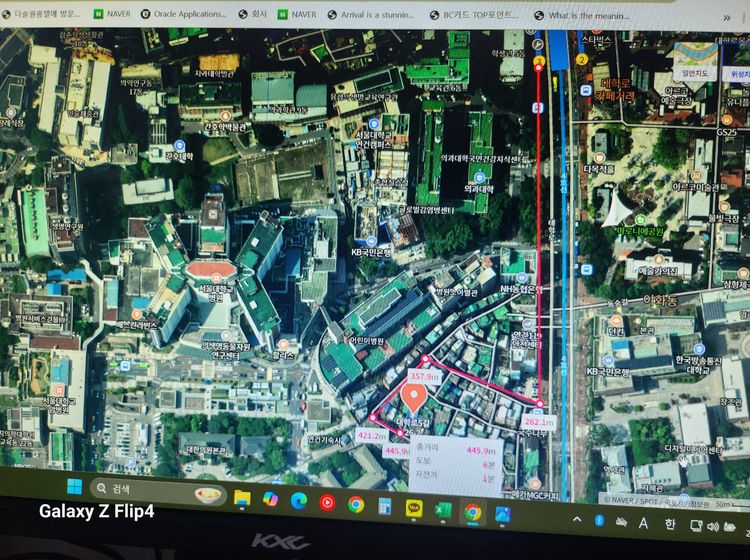
Task: Click the 서울대학교병원 hospital map icon
Action: pos(216,277)
